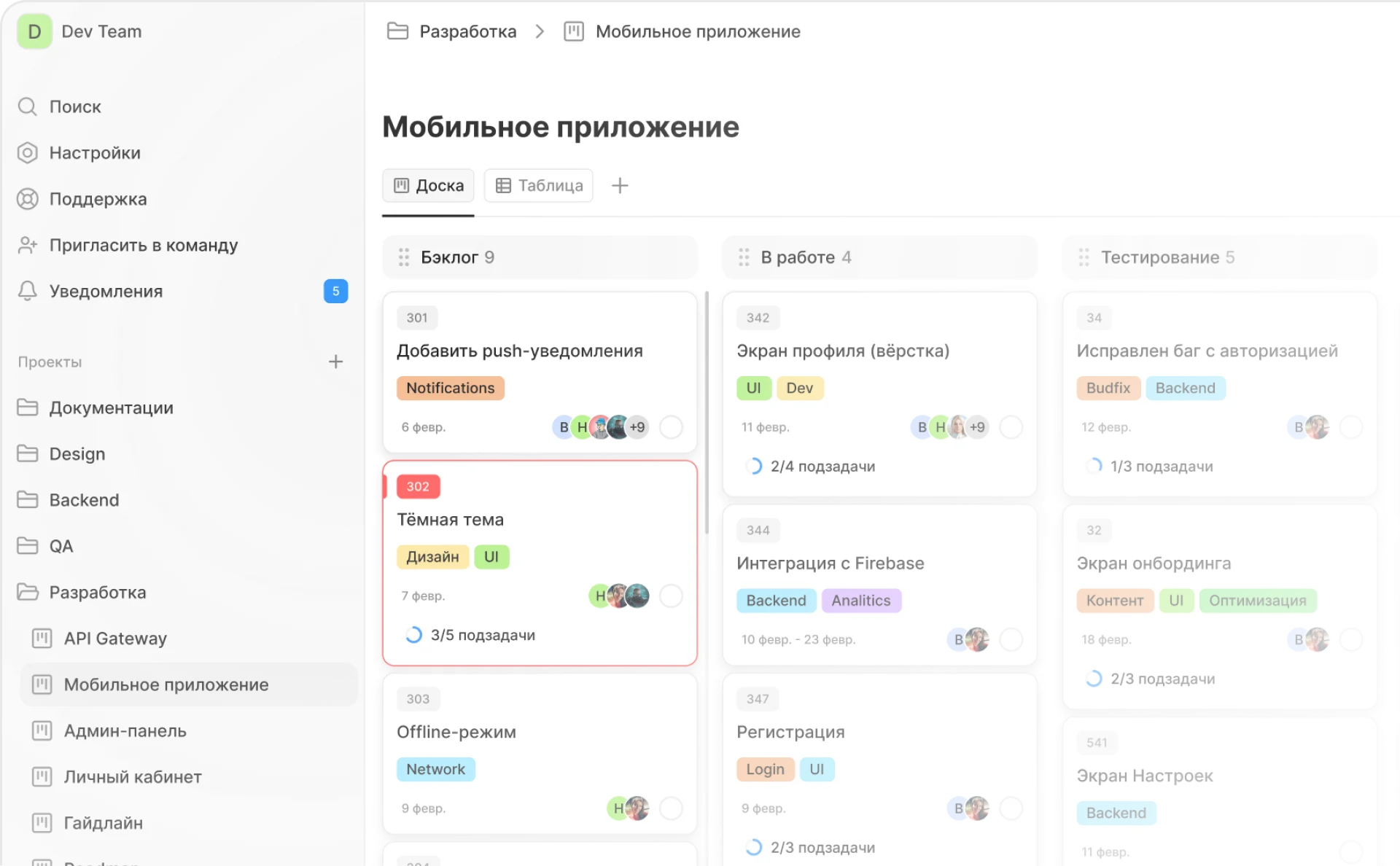Click the Поддержка lifebuoy icon

[27, 199]
